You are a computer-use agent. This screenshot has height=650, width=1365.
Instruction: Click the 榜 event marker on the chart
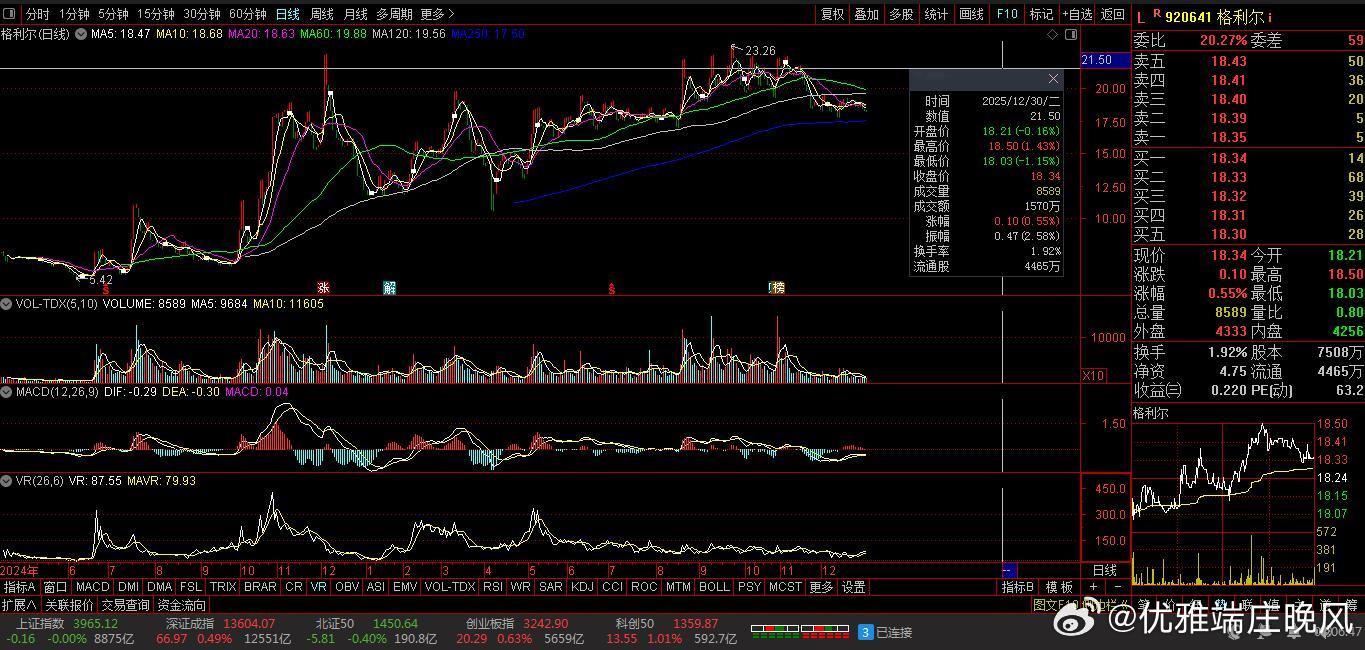778,288
